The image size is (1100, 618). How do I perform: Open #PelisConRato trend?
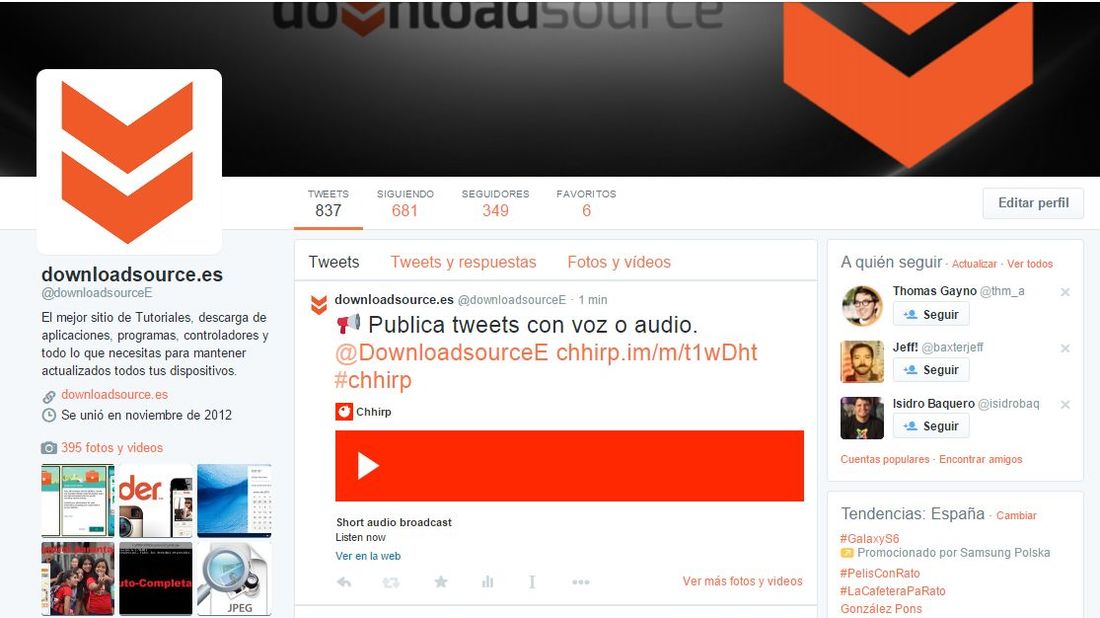(880, 573)
